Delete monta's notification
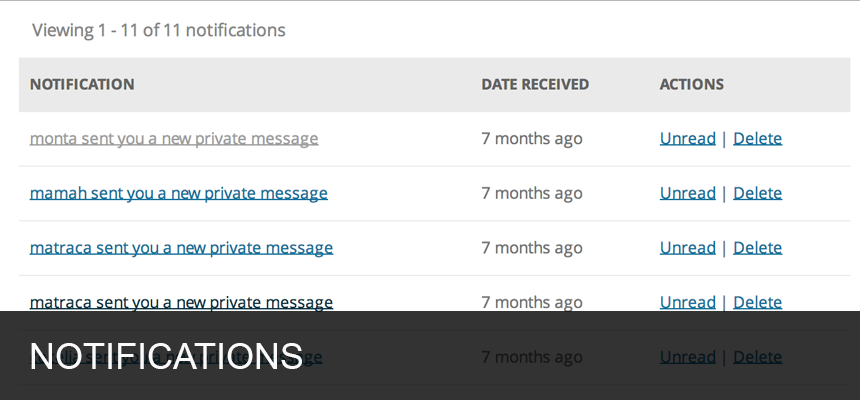 coord(757,139)
